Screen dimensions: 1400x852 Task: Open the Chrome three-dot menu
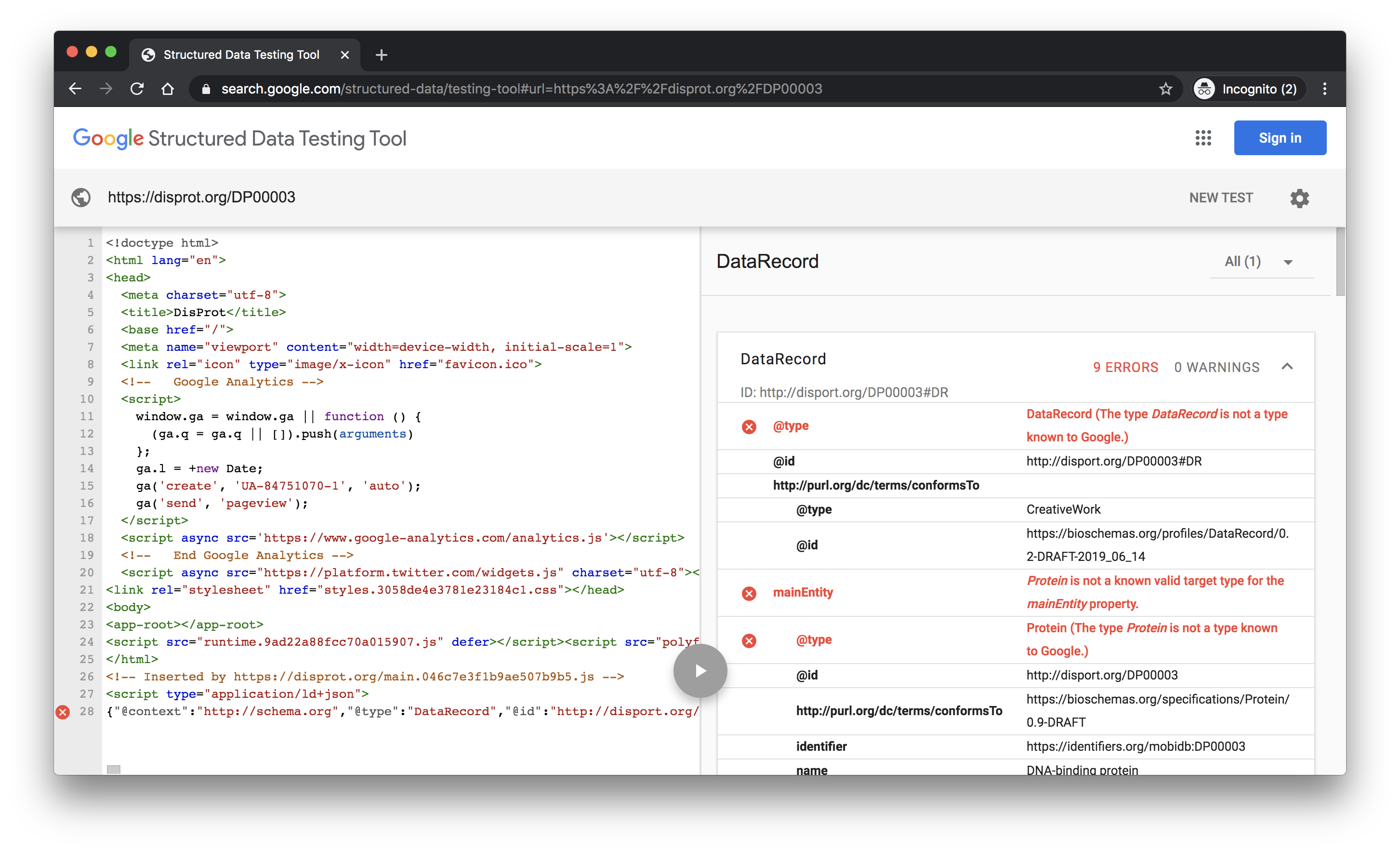1324,89
